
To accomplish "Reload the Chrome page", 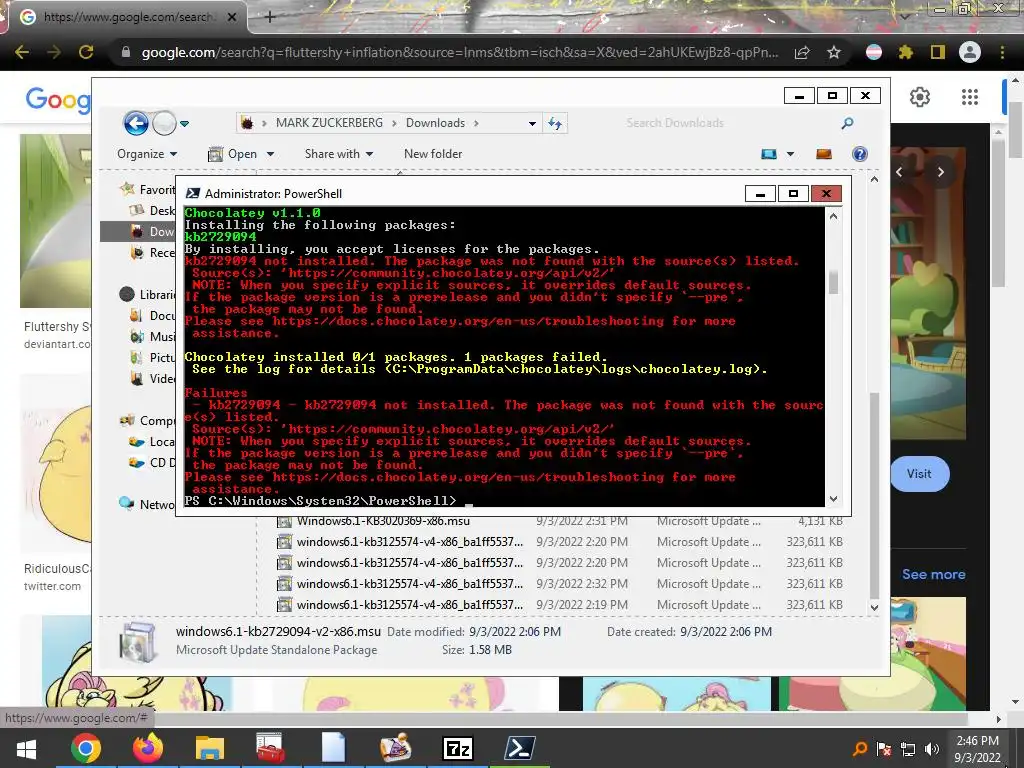I will point(86,52).
